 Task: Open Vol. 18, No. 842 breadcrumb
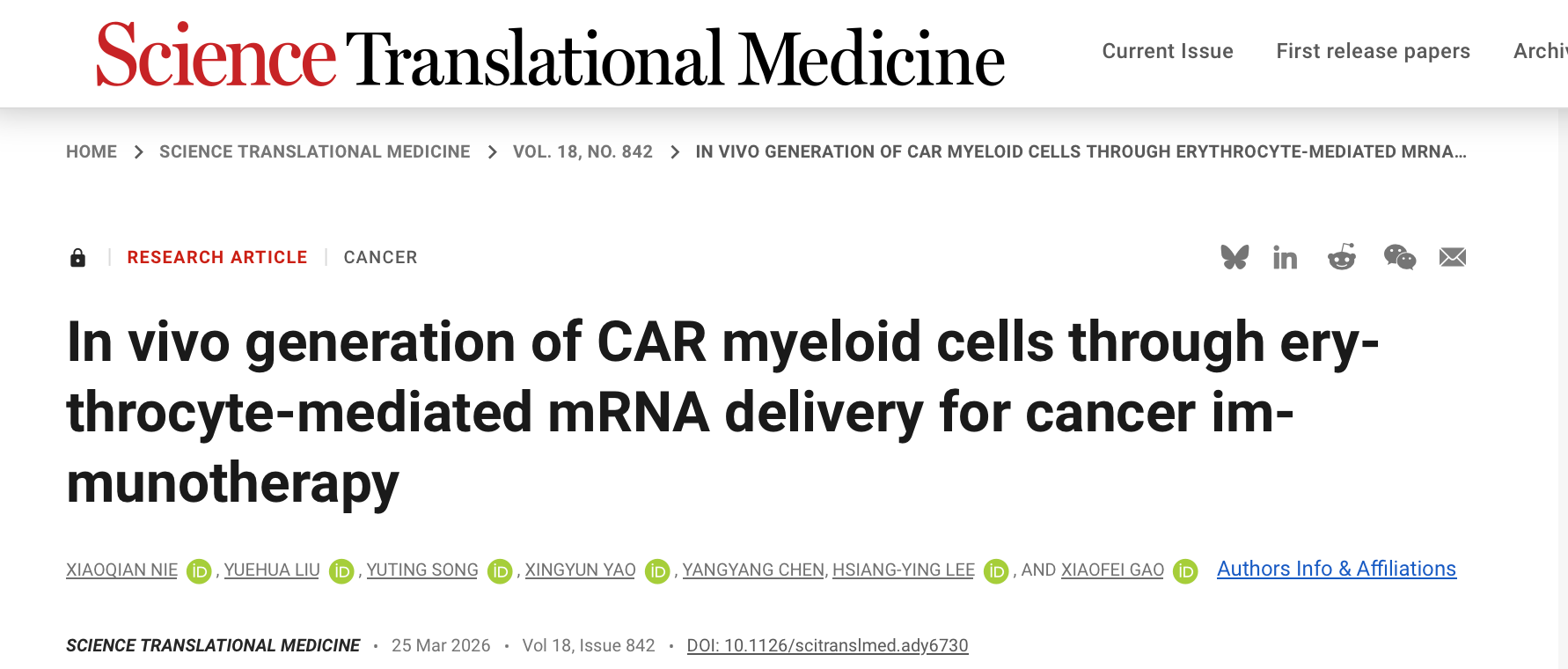click(x=583, y=151)
